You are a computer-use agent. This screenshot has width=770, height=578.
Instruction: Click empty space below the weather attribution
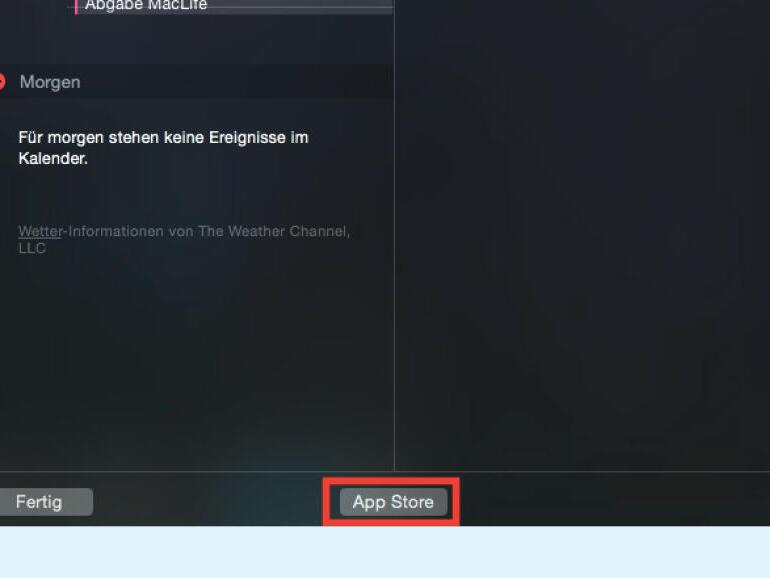196,363
